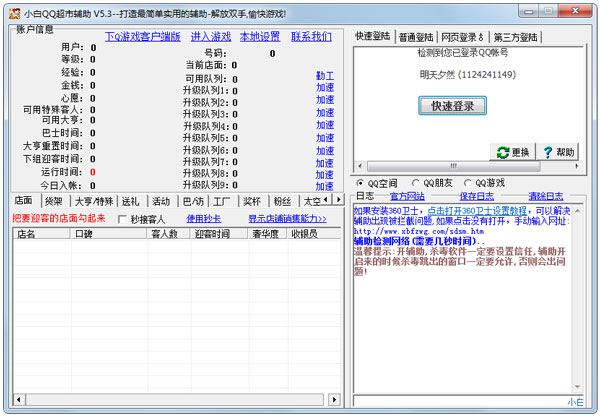Switch to the 快速登陆 tab
The height and width of the screenshot is (417, 600).
coord(373,36)
